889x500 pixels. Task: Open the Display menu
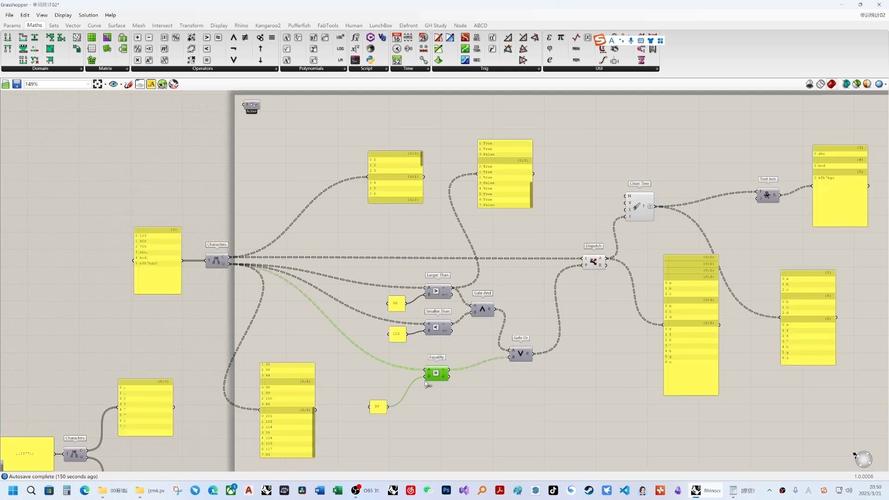point(63,15)
